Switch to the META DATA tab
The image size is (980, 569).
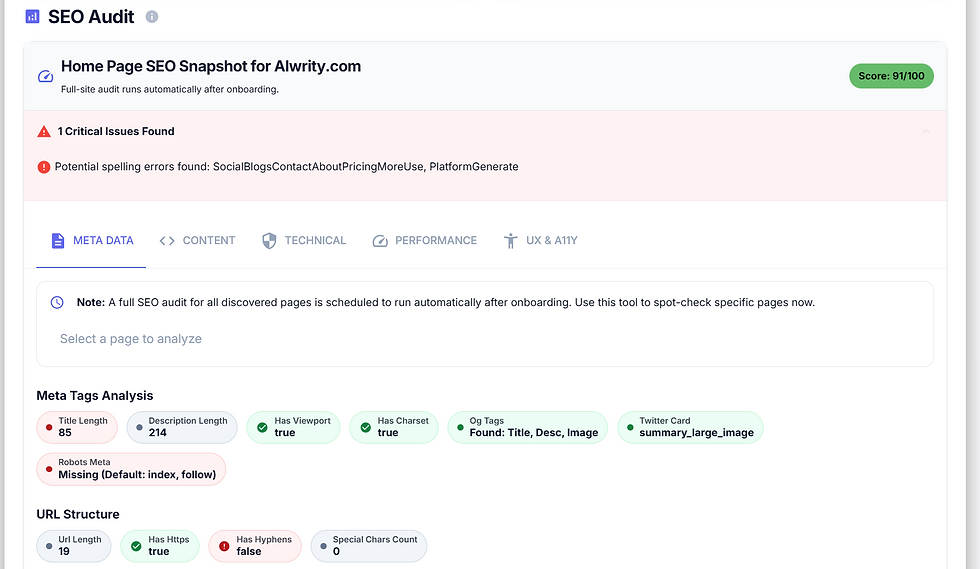[91, 241]
